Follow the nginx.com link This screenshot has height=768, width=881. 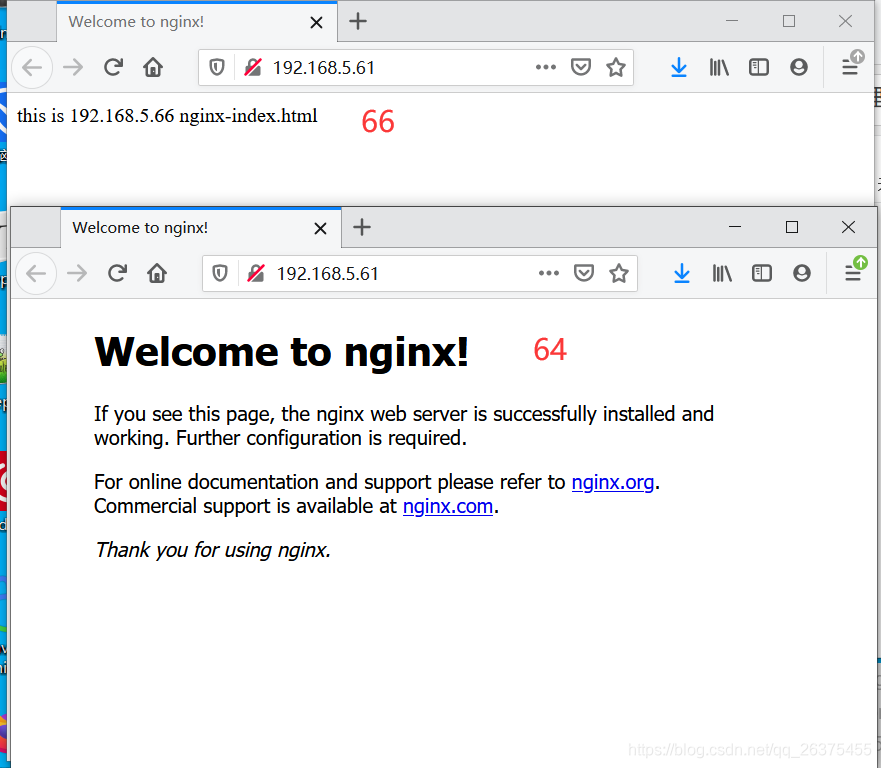tap(448, 507)
